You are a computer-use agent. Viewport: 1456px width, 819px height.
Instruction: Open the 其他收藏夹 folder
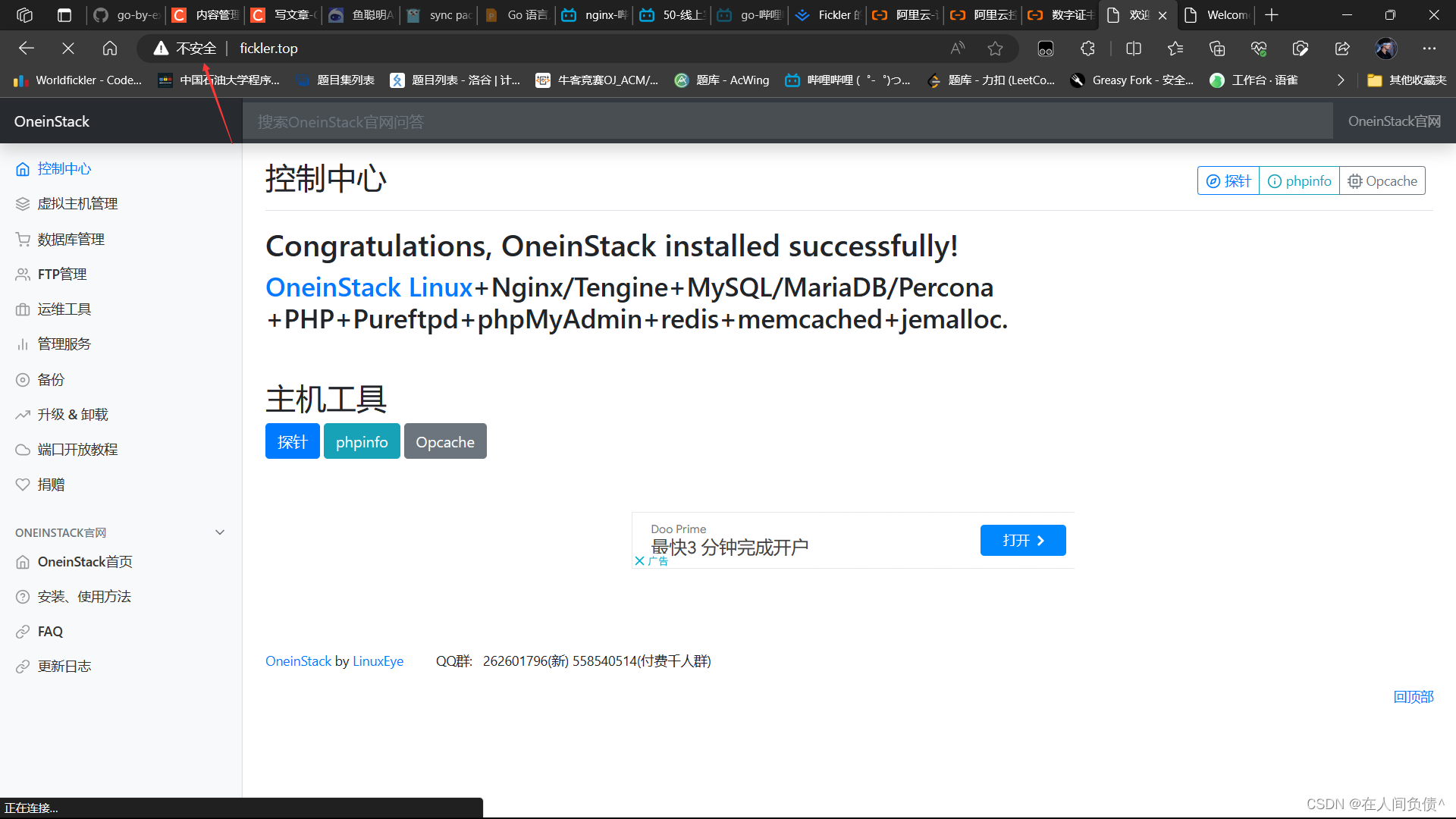click(1407, 80)
